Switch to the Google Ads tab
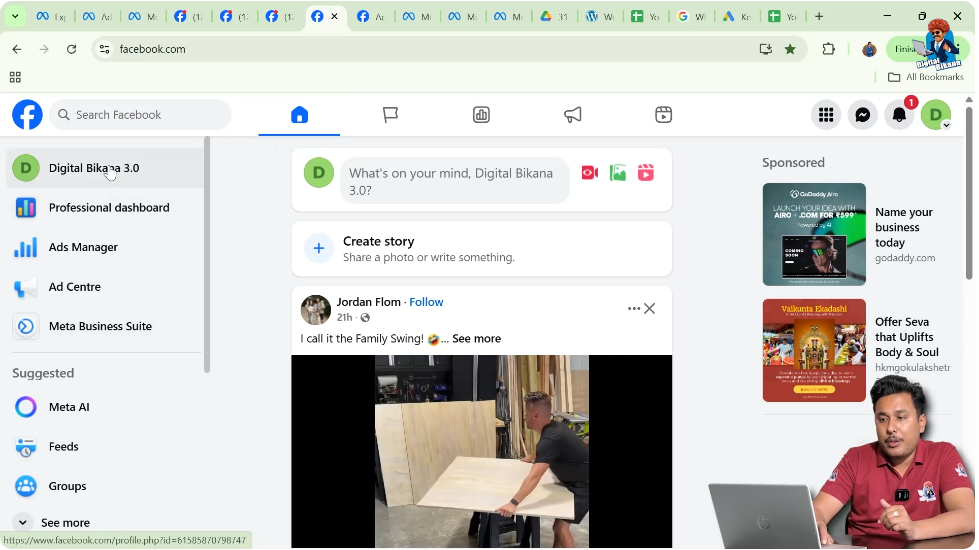This screenshot has height=550, width=979. (737, 17)
